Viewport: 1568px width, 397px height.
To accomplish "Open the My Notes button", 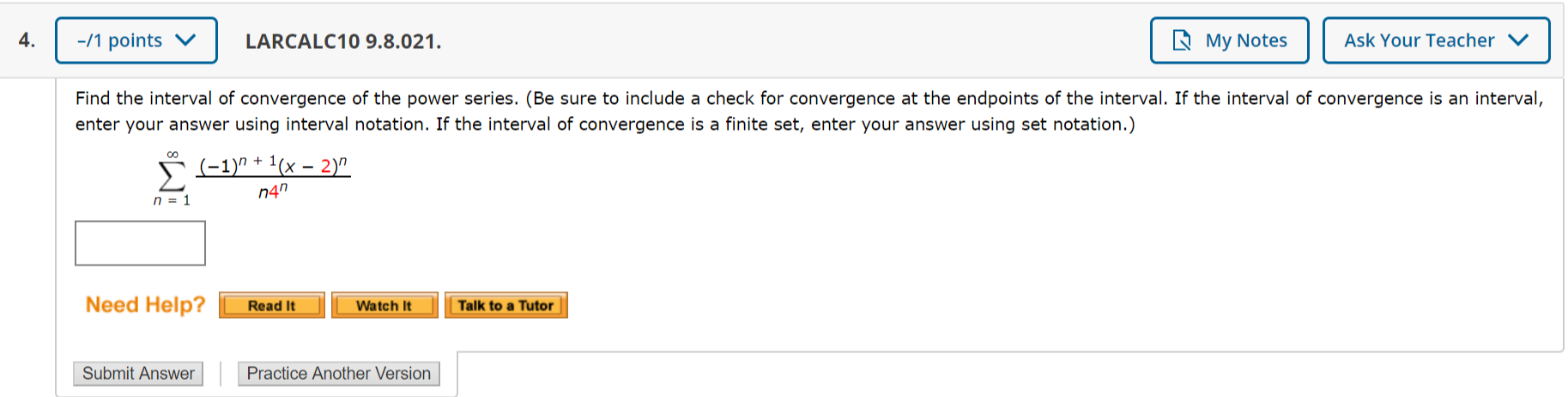I will 1229,40.
